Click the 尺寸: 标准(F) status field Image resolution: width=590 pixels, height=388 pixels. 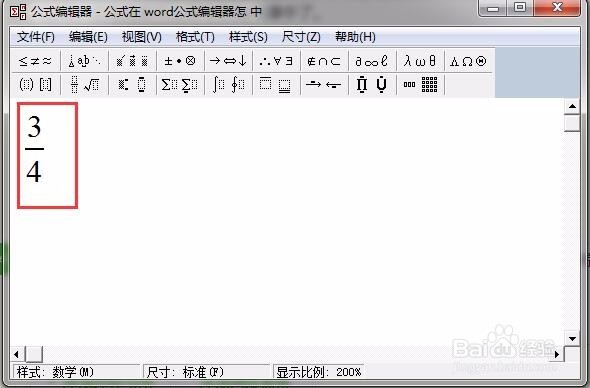pyautogui.click(x=206, y=372)
